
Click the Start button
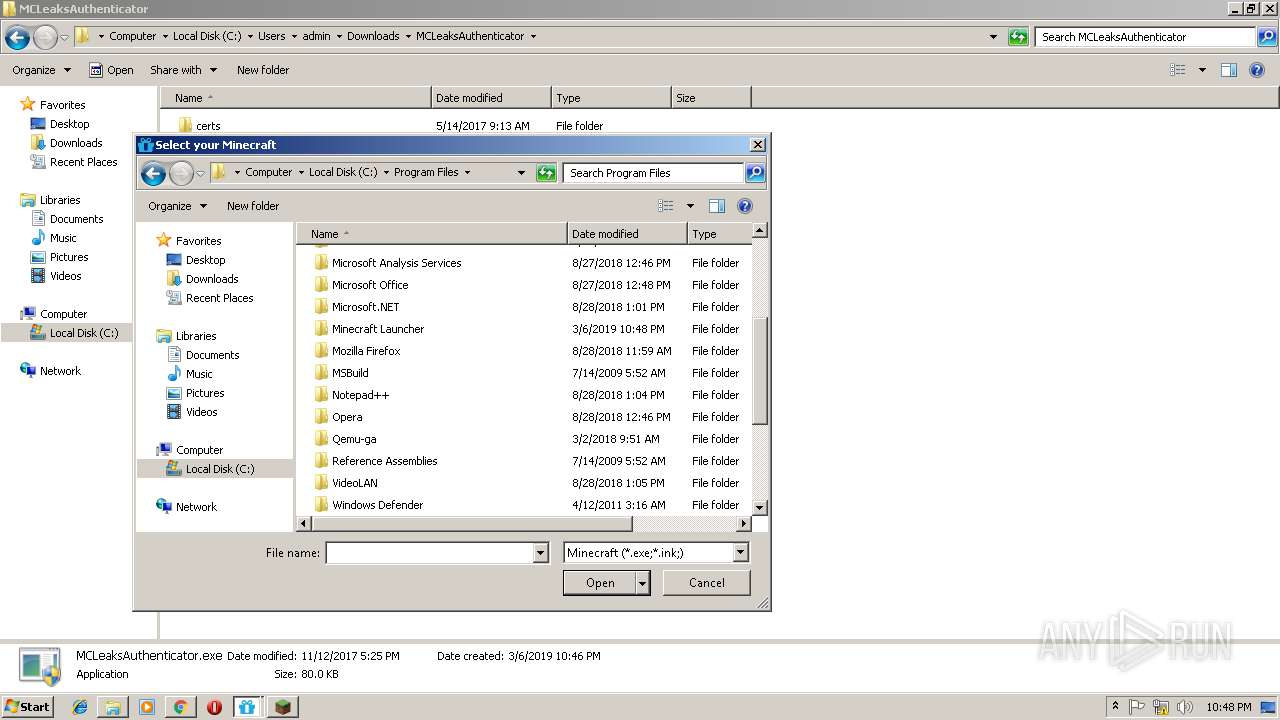[27, 707]
